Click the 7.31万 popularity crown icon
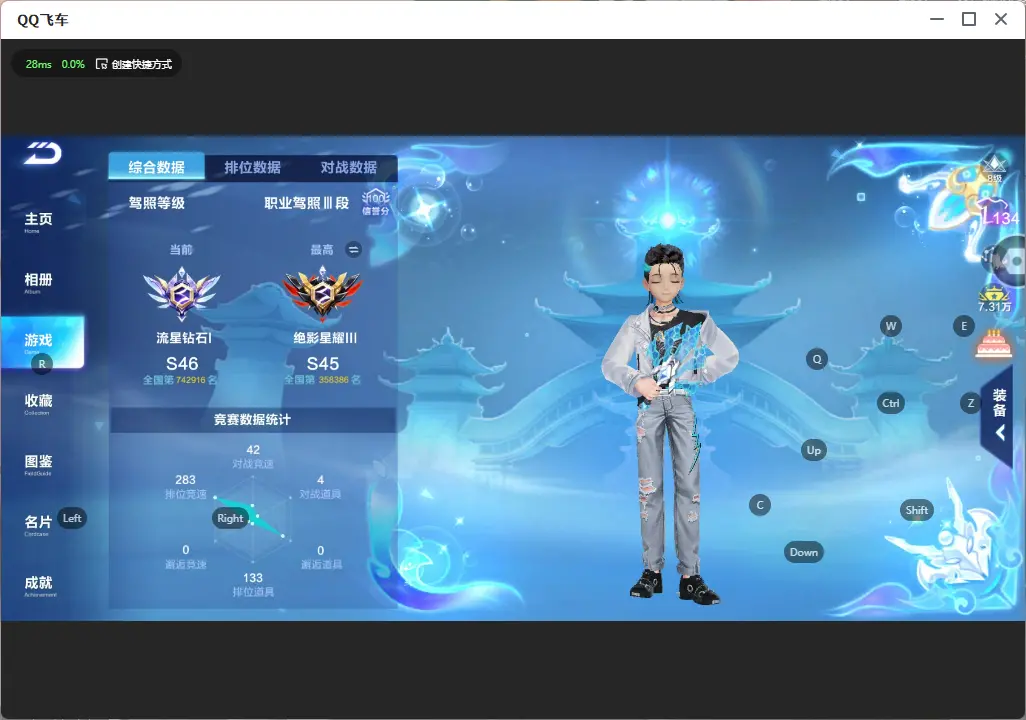The image size is (1026, 720). [x=994, y=299]
